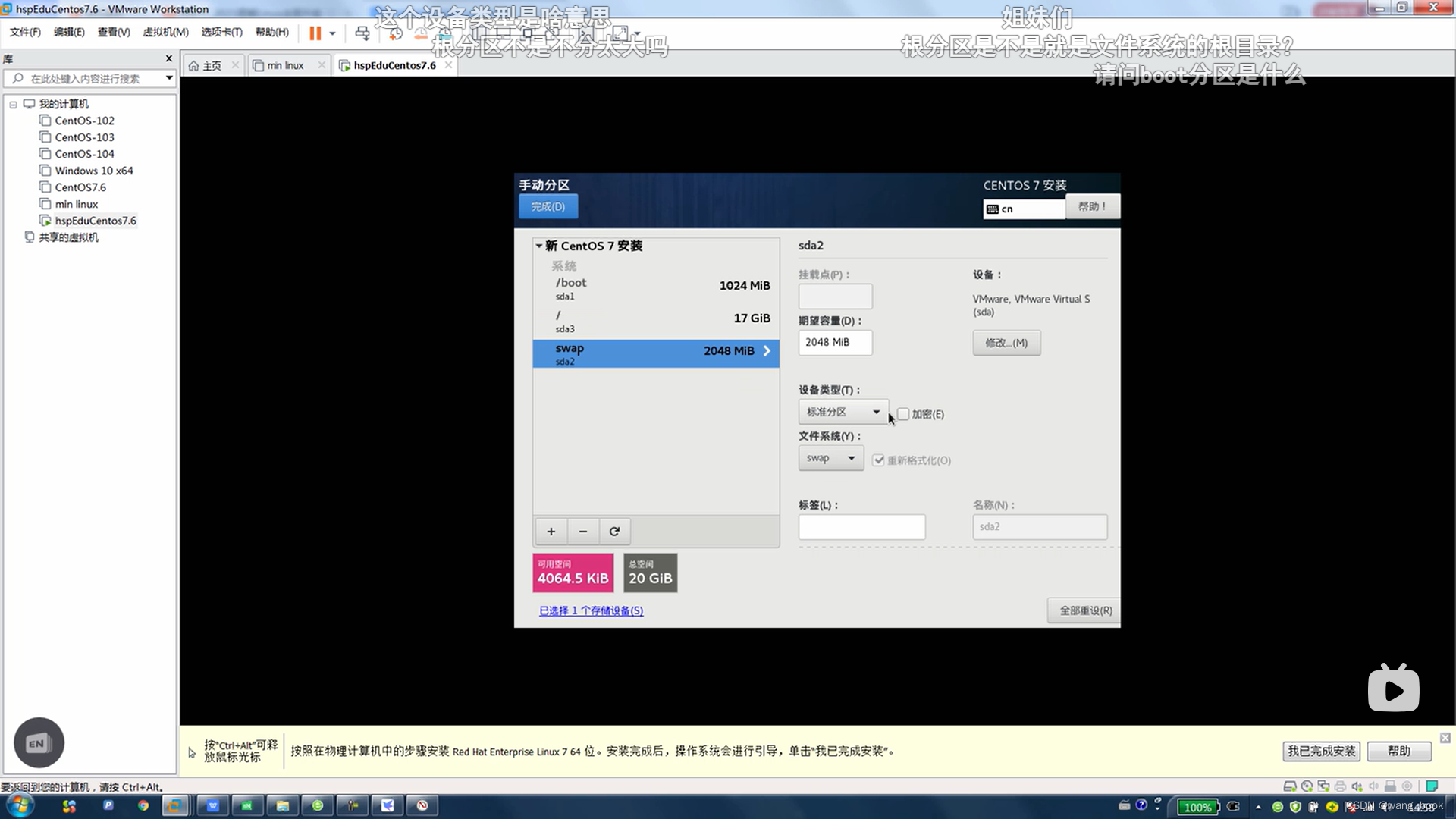Screen dimensions: 1456x819
Task: Click the CD/DVD device status icon
Action: coord(1307,786)
